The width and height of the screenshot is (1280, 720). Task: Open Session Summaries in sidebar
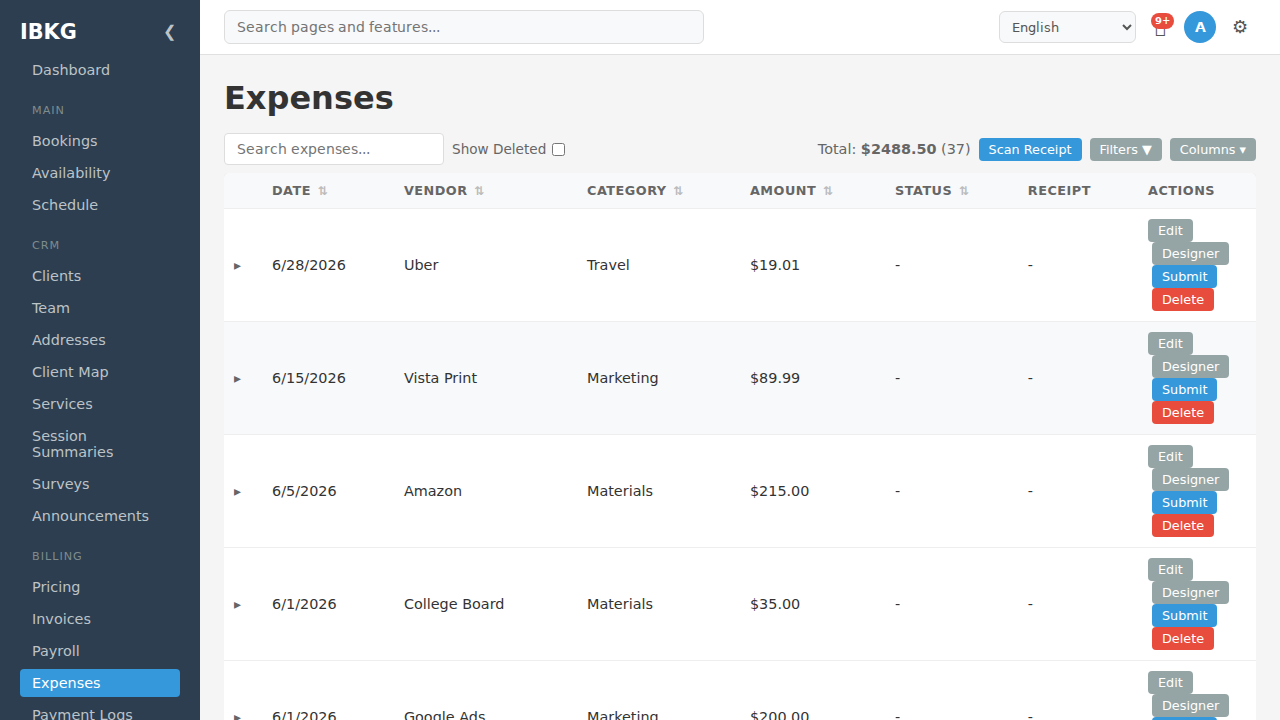coord(100,444)
